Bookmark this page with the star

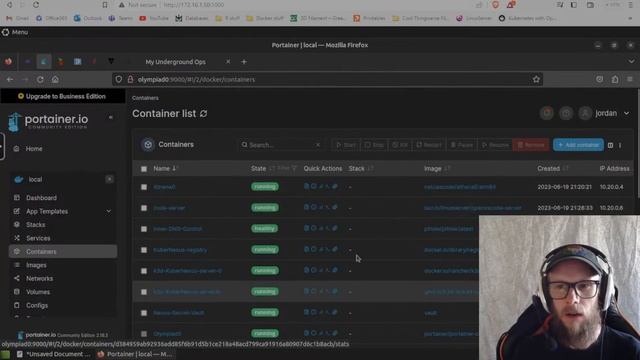pyautogui.click(x=536, y=80)
